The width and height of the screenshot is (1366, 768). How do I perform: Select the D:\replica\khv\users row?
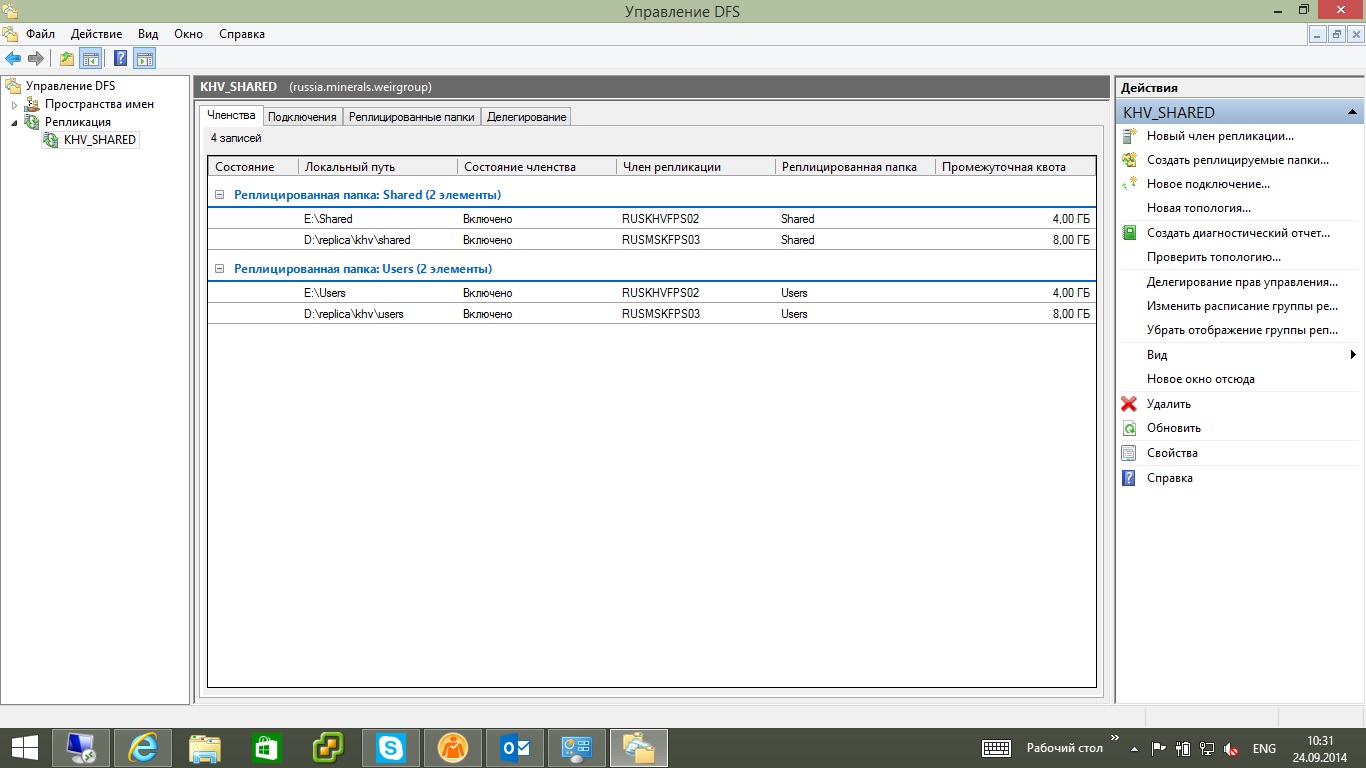point(652,314)
